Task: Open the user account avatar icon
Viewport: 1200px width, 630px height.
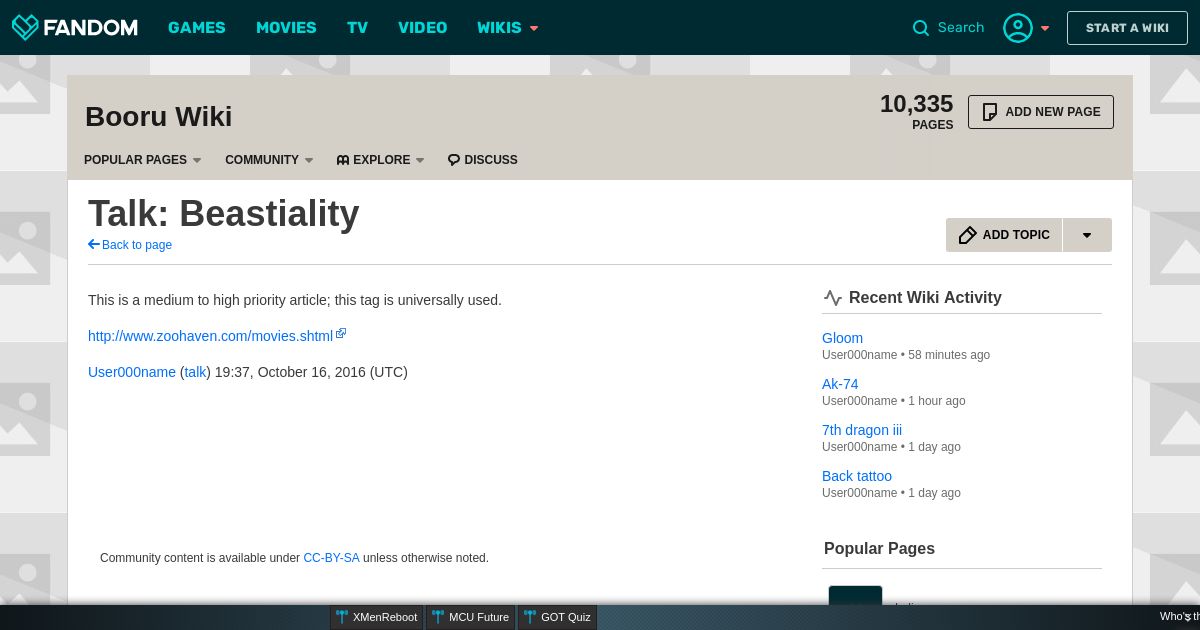Action: tap(1018, 28)
